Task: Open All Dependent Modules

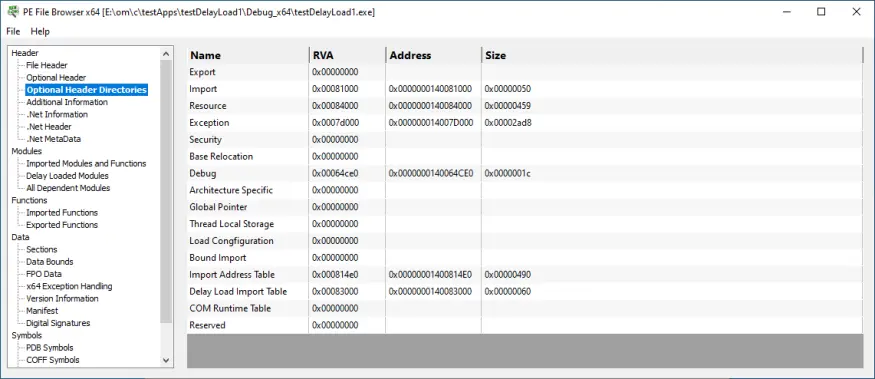Action: point(68,188)
